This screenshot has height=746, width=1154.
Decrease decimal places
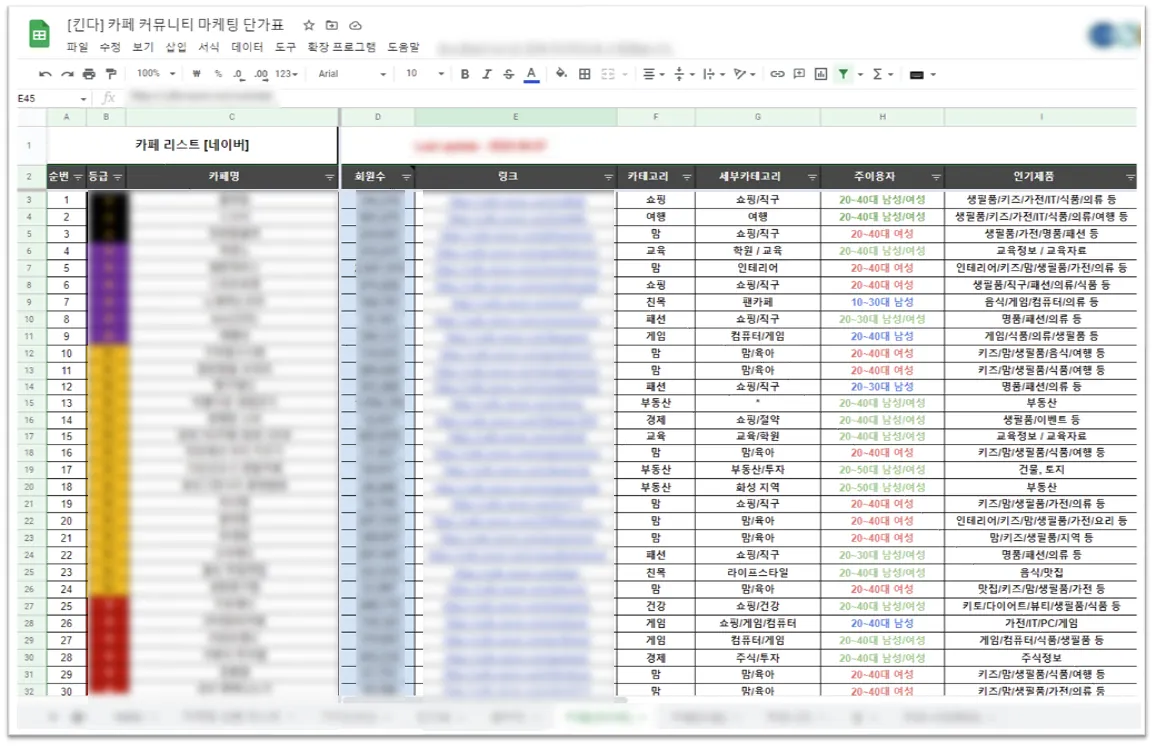pyautogui.click(x=238, y=74)
